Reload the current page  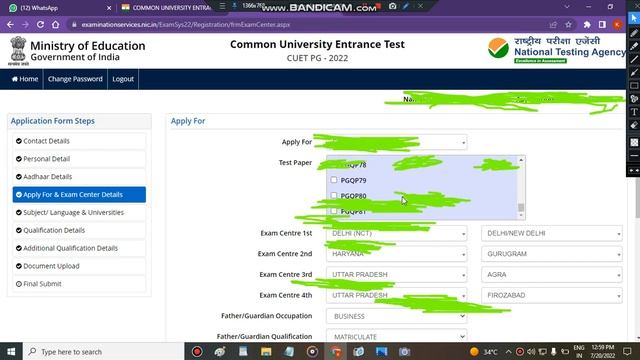point(40,24)
